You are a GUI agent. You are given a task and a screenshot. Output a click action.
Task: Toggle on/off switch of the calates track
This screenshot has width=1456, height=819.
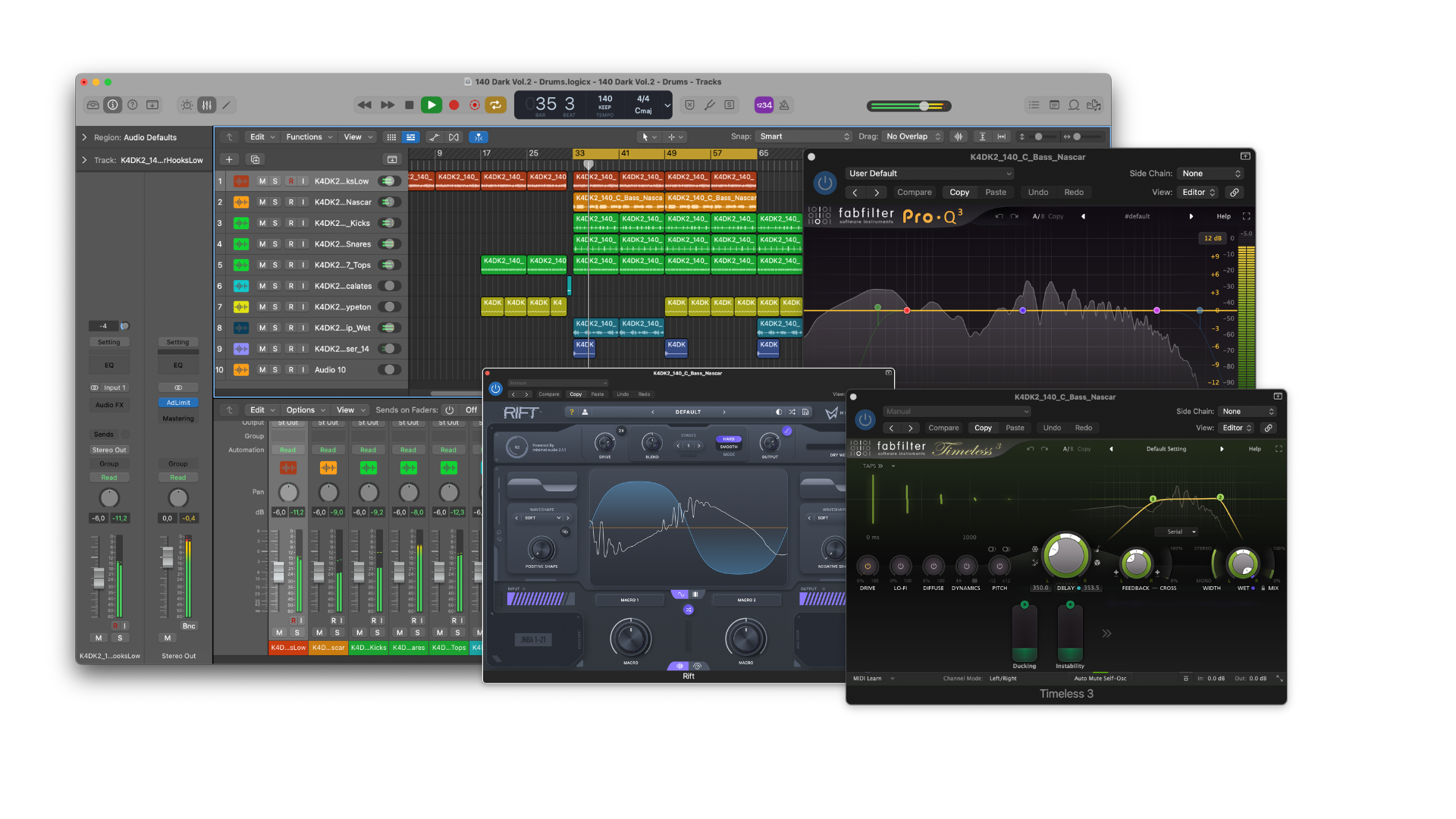(x=390, y=286)
